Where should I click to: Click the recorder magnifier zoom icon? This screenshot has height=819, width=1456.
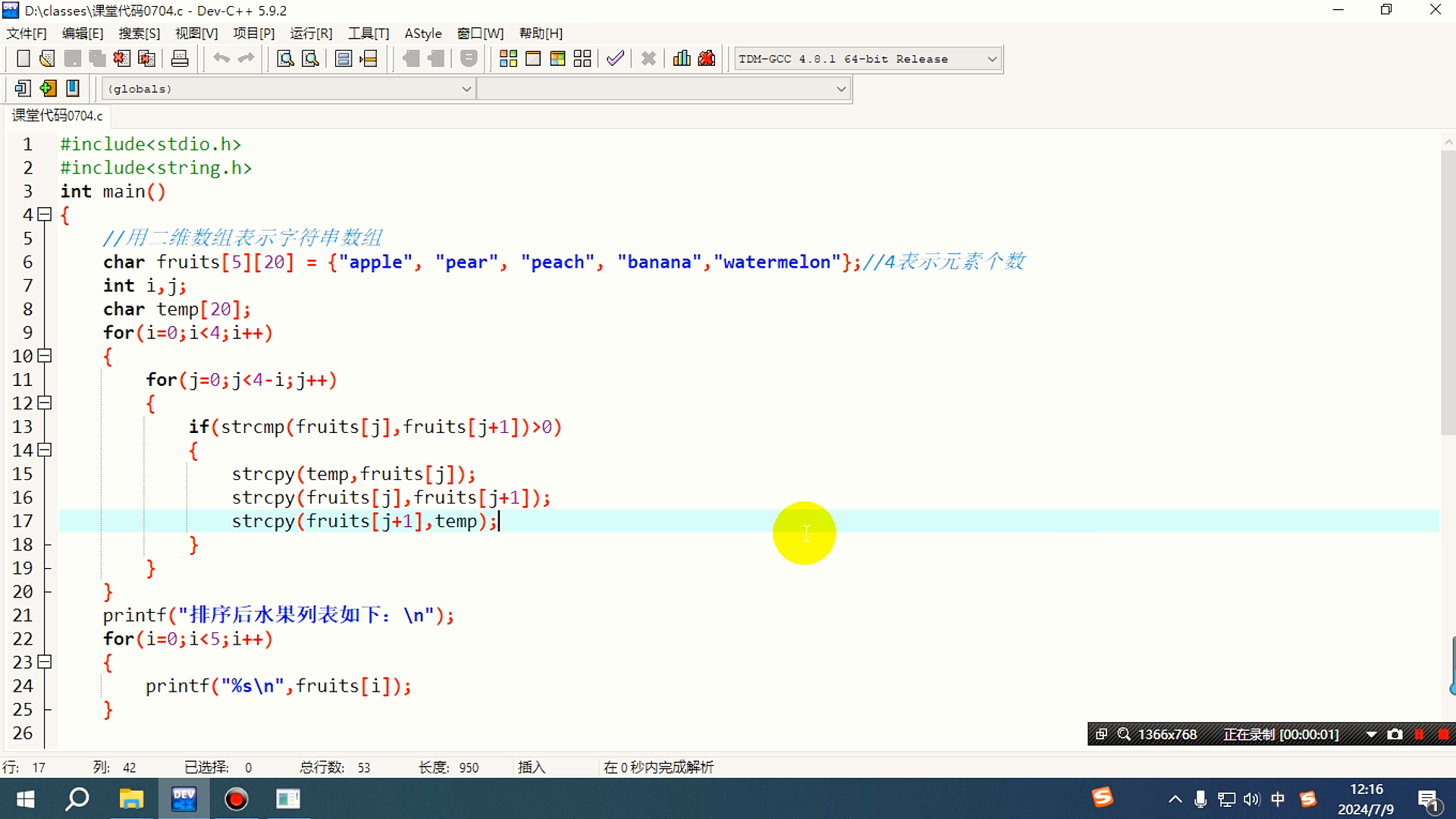click(x=1124, y=734)
